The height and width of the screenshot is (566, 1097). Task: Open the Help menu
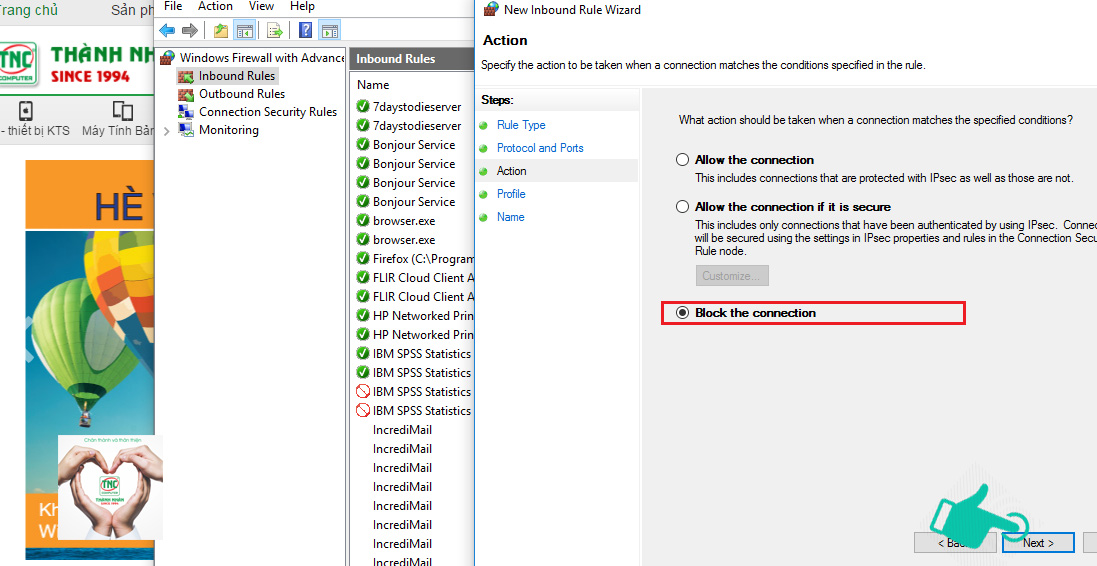tap(302, 6)
